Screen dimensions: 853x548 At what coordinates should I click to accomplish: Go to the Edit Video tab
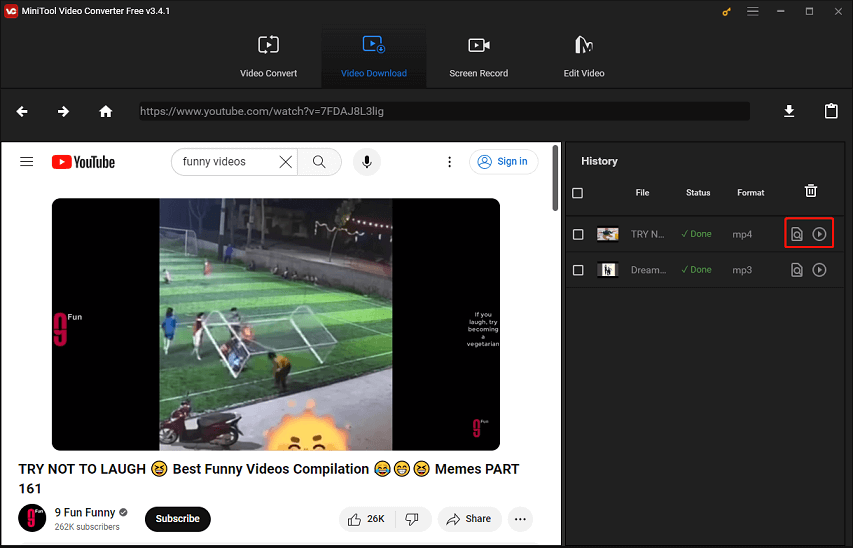coord(584,57)
